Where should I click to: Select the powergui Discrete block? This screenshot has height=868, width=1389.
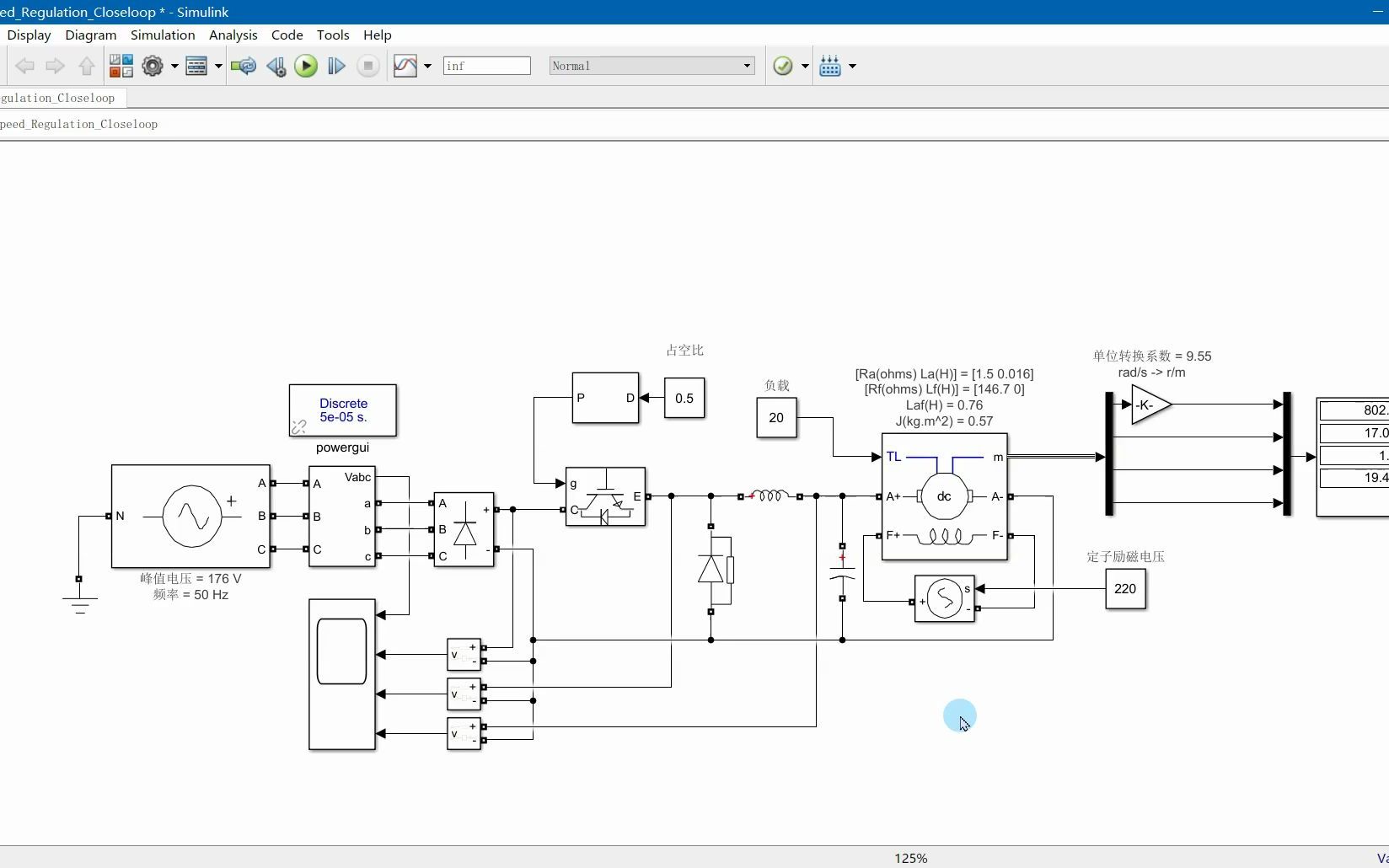tap(343, 410)
